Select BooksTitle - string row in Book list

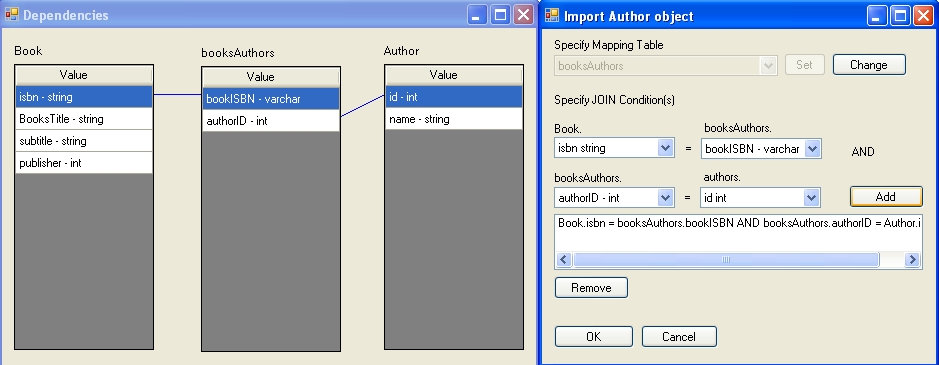coord(84,119)
